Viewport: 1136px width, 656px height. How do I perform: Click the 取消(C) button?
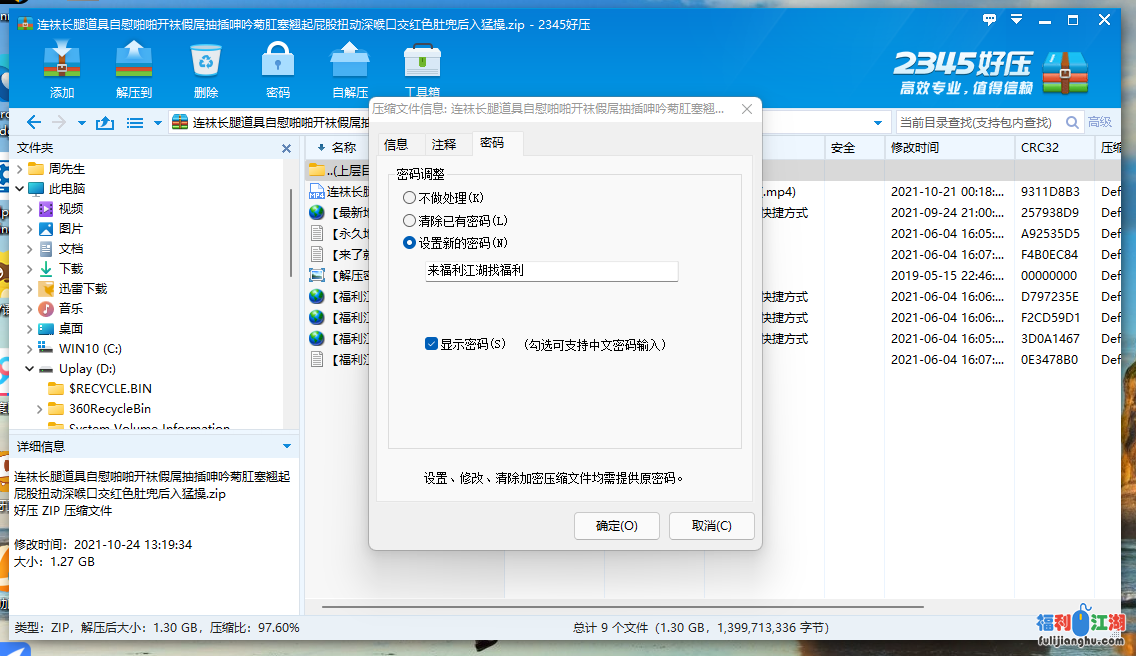click(711, 526)
